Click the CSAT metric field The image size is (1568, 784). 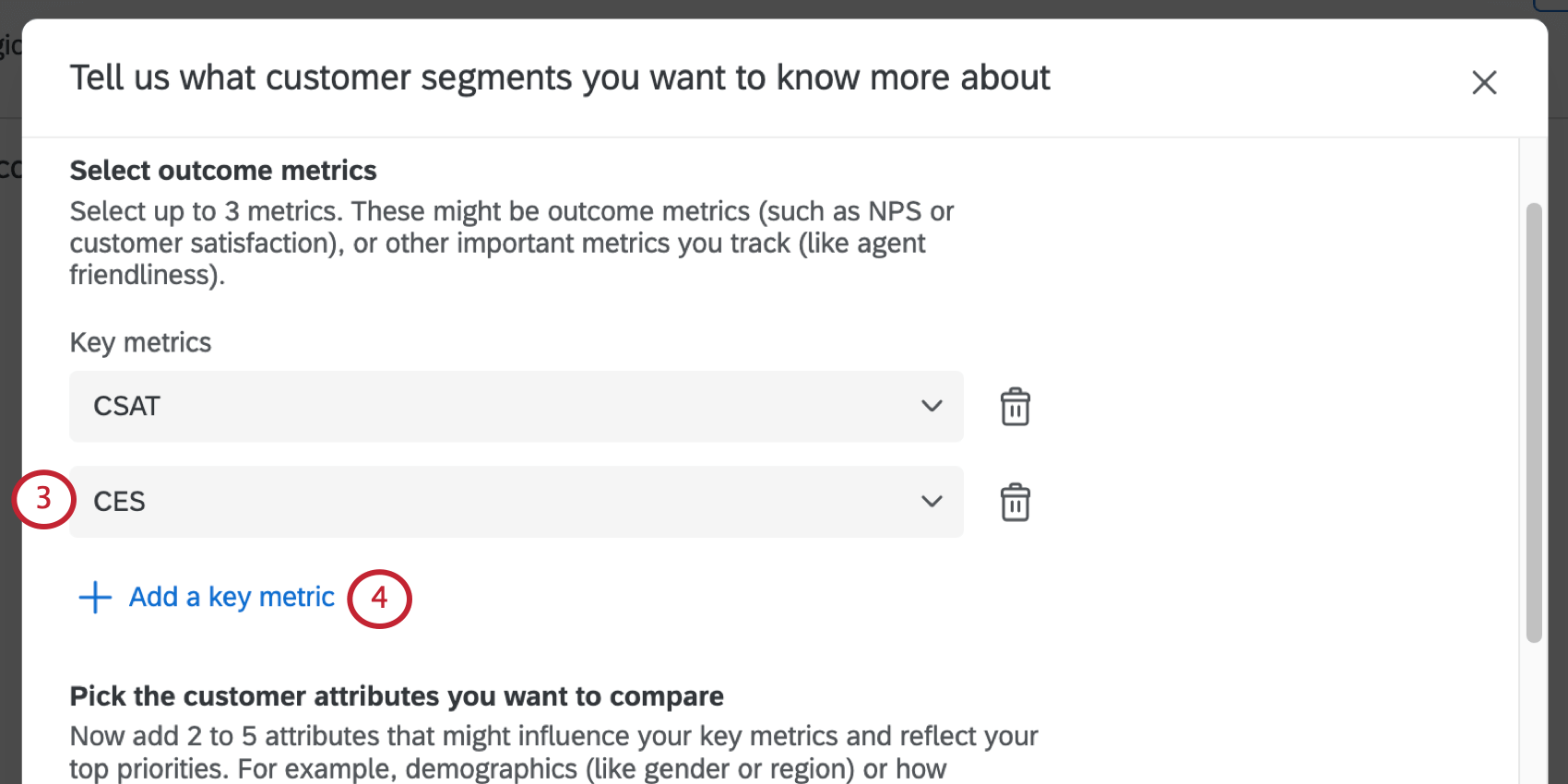coord(516,406)
